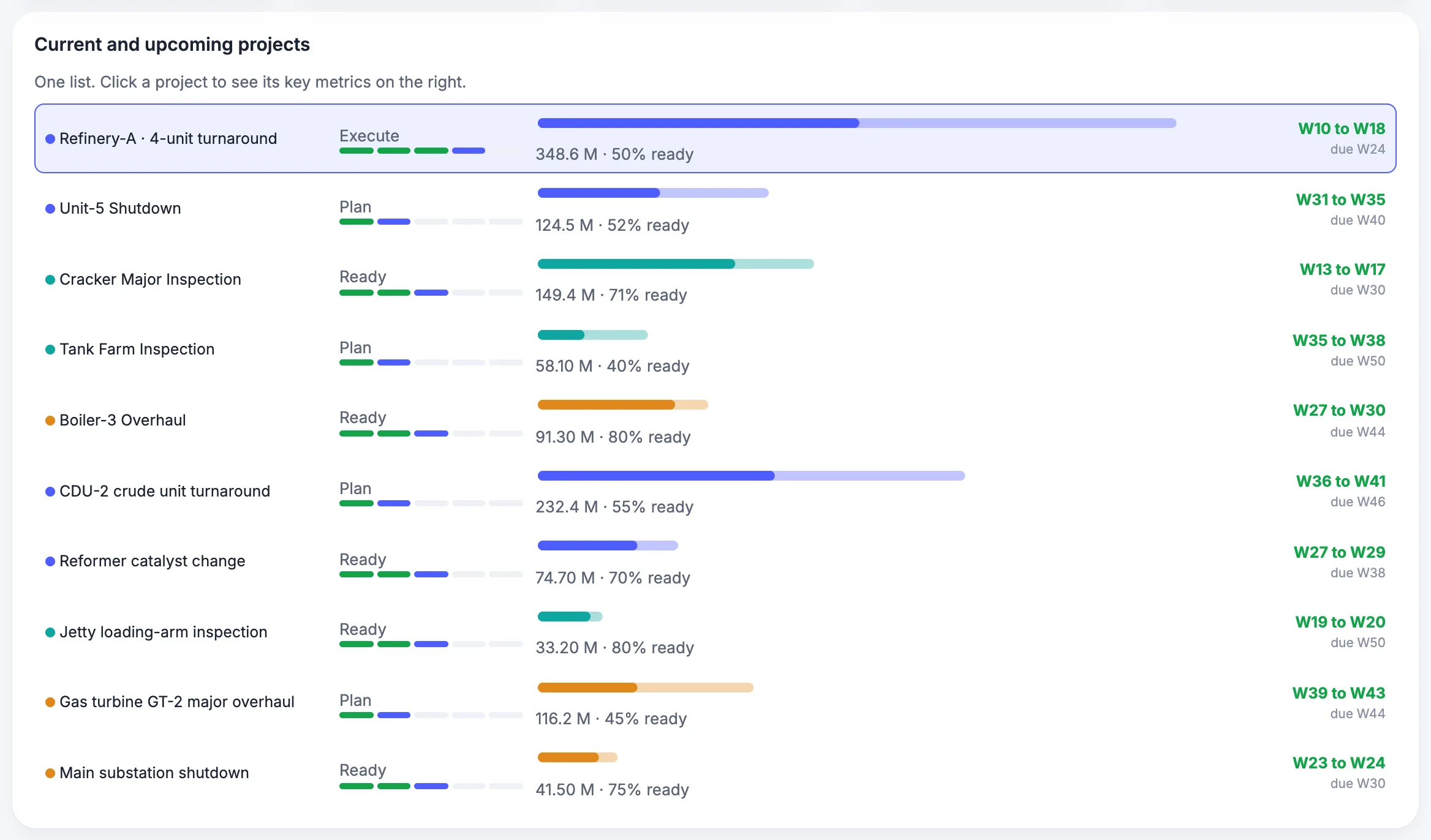Viewport: 1431px width, 840px height.
Task: Click the W13 to W17 schedule window
Action: (1342, 269)
